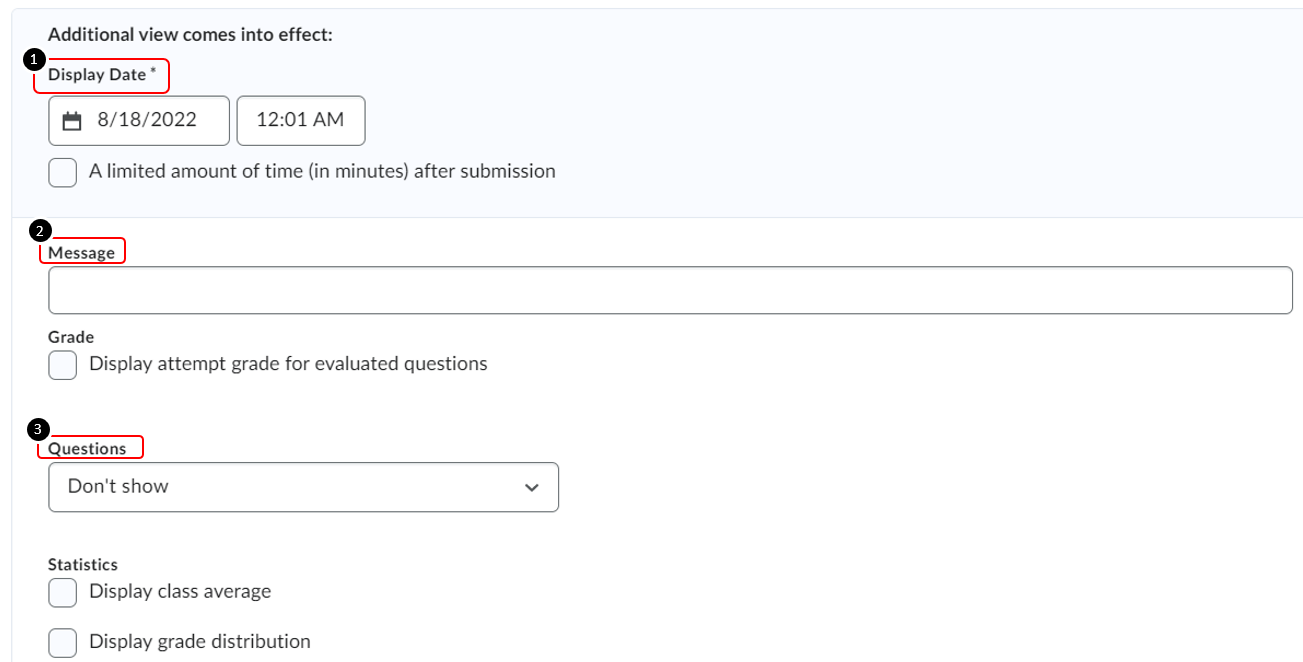Screen dimensions: 1303x662
Task: Click the Additional view comes into effect heading
Action: click(190, 35)
